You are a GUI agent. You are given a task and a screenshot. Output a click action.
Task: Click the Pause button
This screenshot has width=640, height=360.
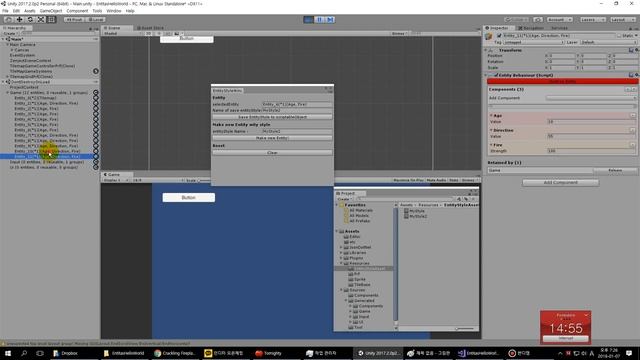pyautogui.click(x=319, y=20)
